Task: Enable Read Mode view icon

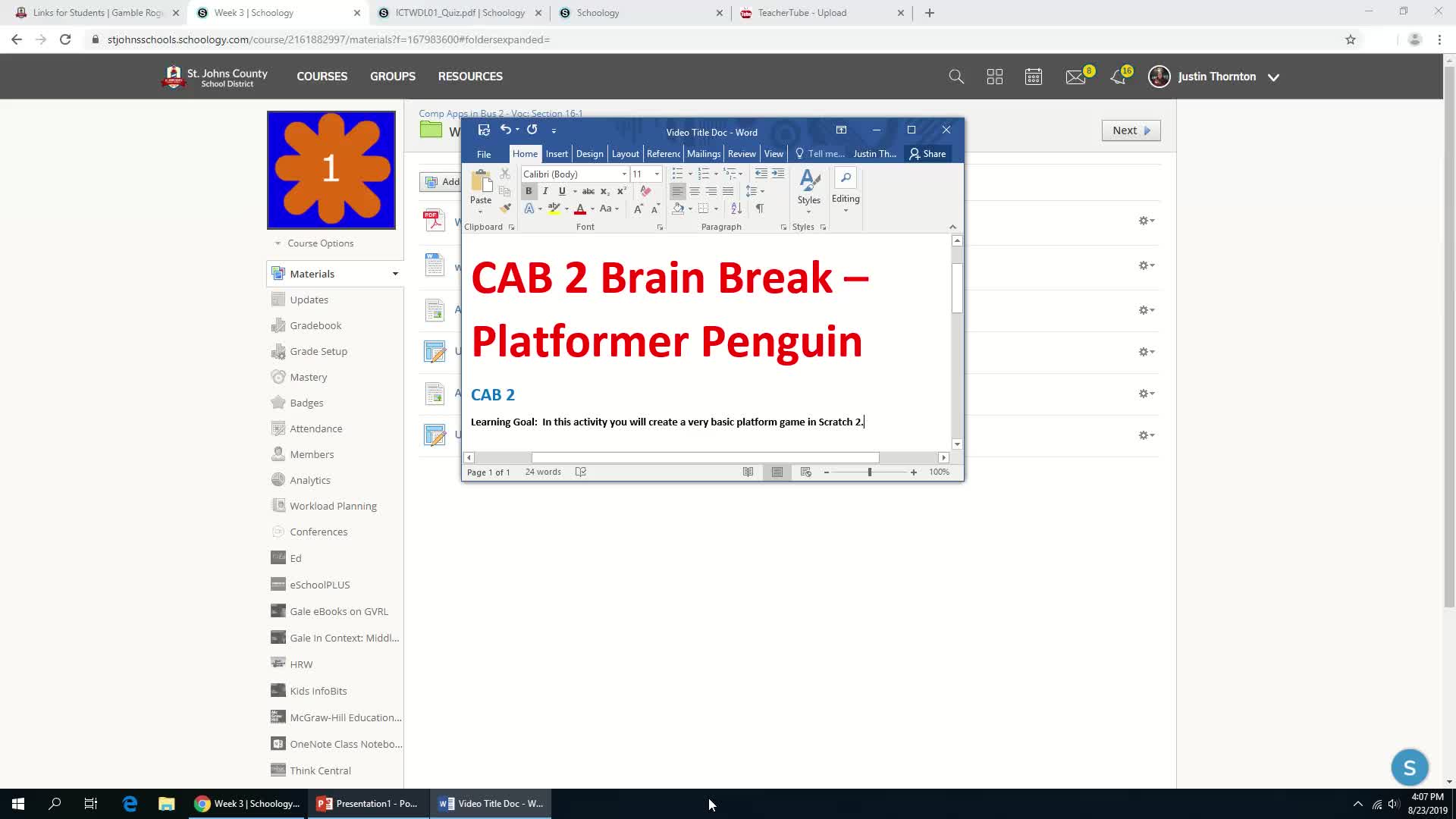Action: 748,471
